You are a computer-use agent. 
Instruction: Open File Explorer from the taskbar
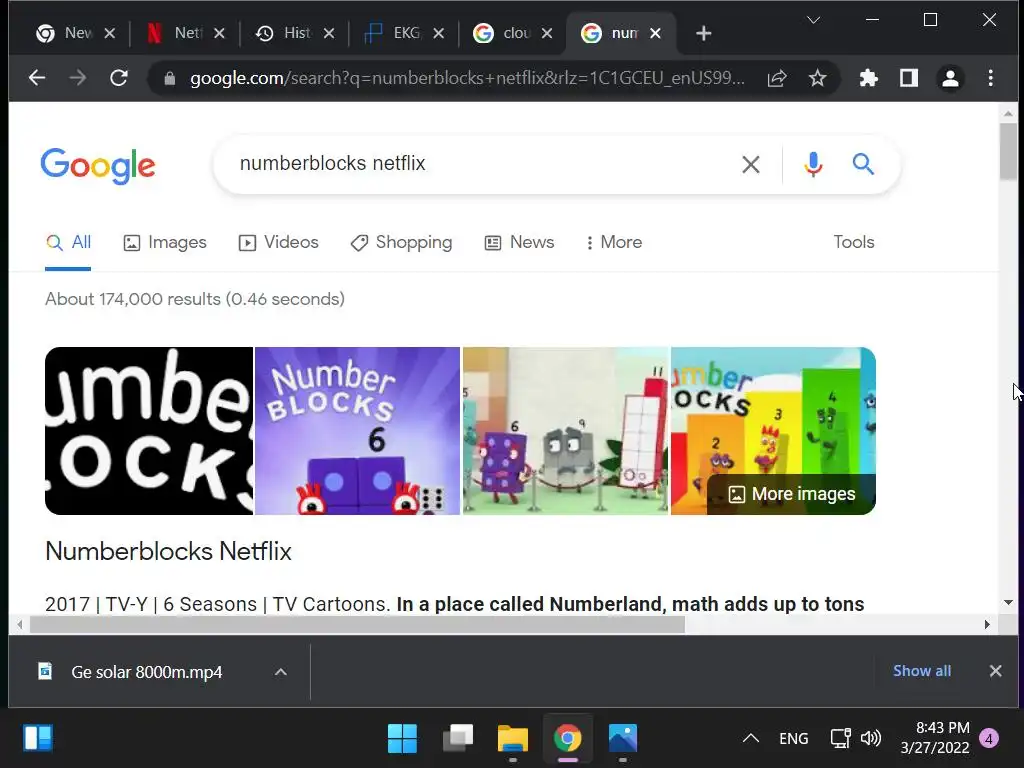(x=513, y=739)
